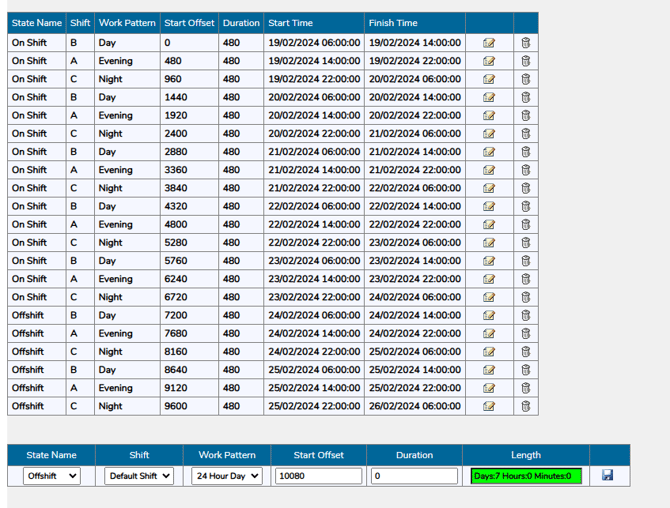The width and height of the screenshot is (670, 508).
Task: Edit the row with start offset 1440
Action: (489, 97)
